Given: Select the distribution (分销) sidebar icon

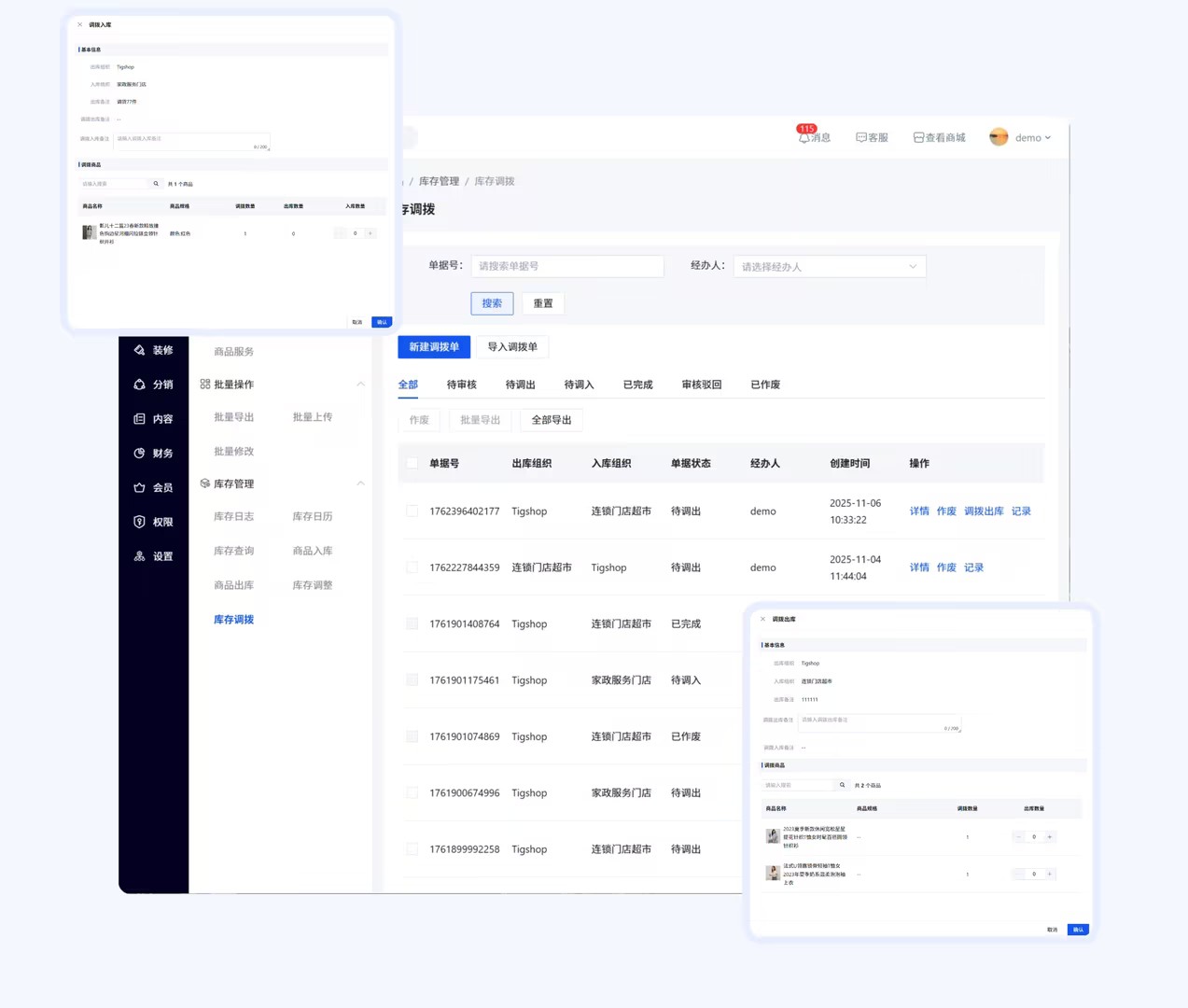Looking at the screenshot, I should pyautogui.click(x=139, y=385).
